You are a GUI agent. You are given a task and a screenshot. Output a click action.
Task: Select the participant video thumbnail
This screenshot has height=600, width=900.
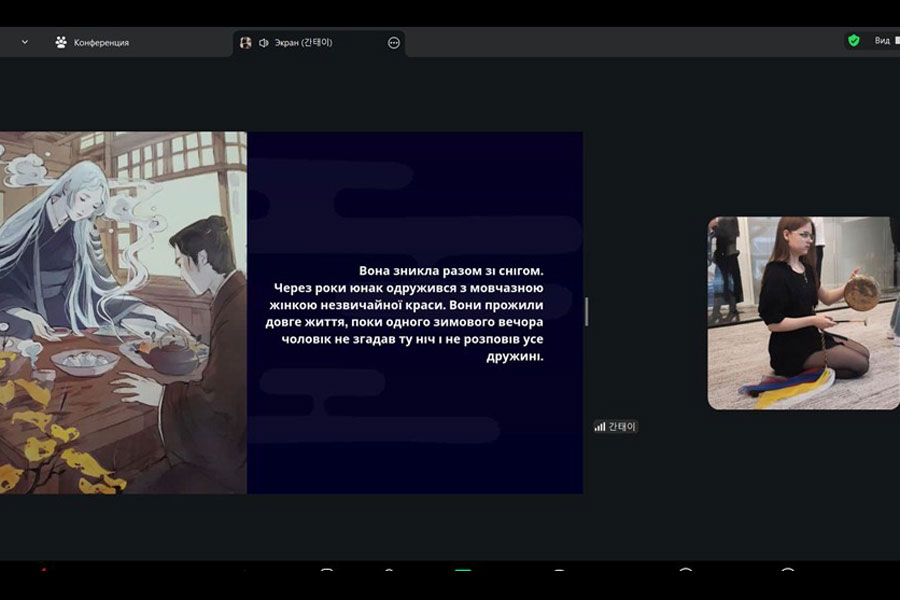coord(803,313)
